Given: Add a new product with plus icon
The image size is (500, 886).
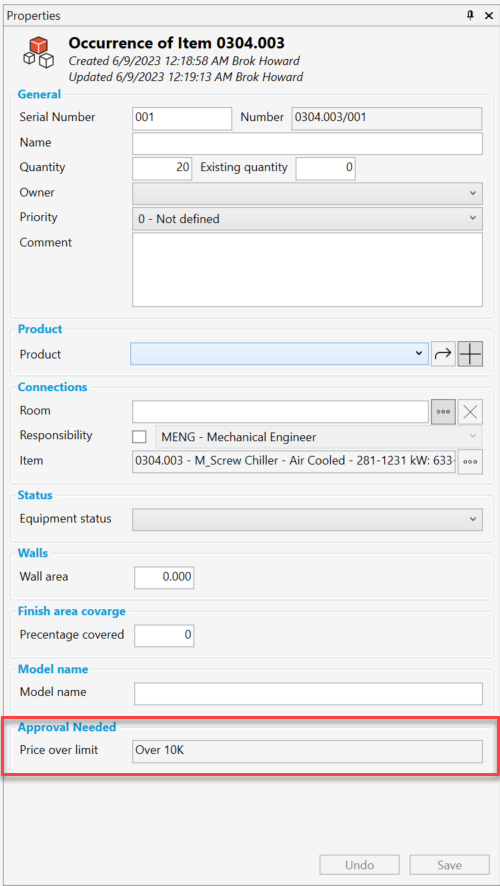Looking at the screenshot, I should [470, 354].
